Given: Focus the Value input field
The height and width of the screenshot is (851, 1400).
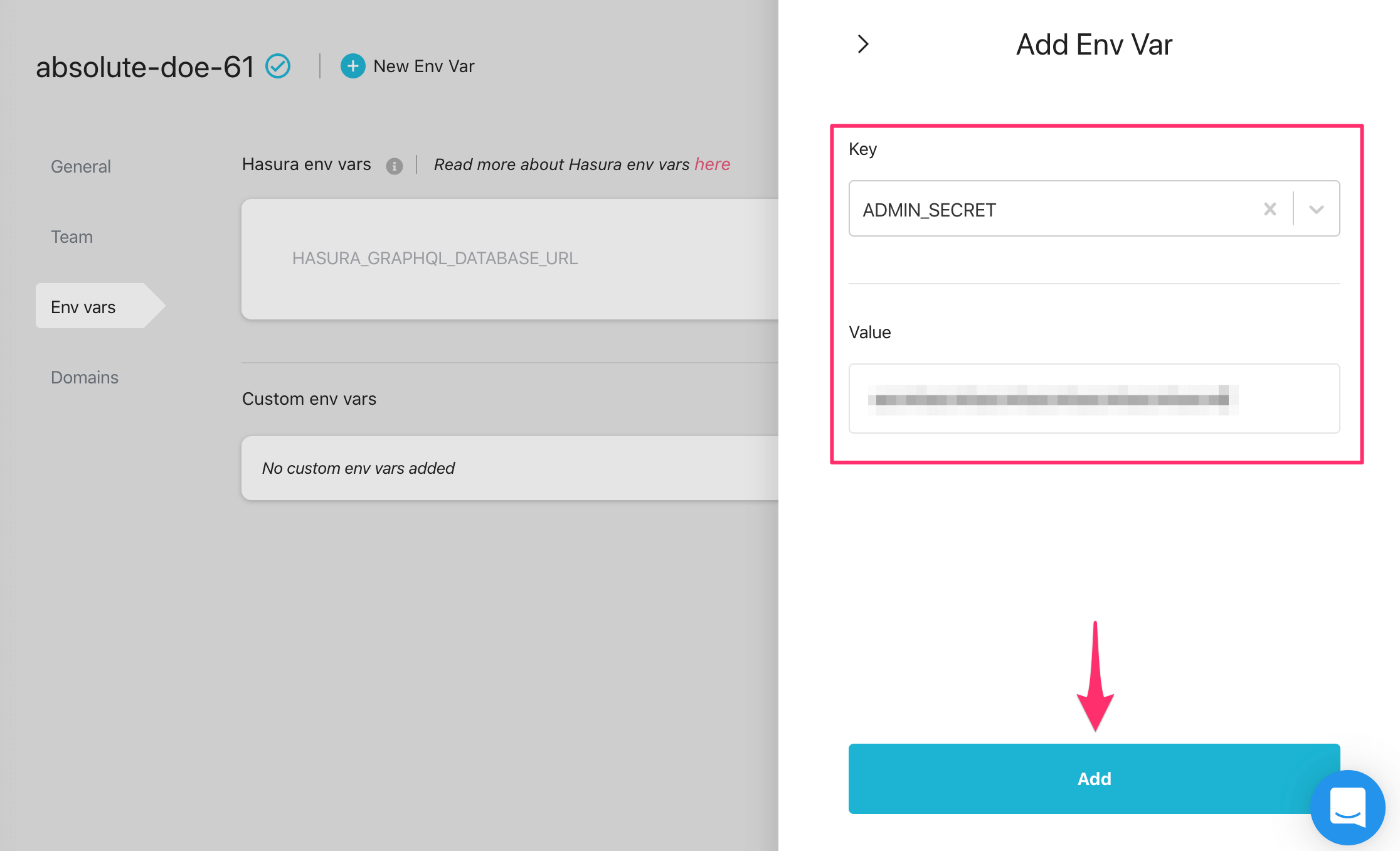Looking at the screenshot, I should click(1094, 399).
